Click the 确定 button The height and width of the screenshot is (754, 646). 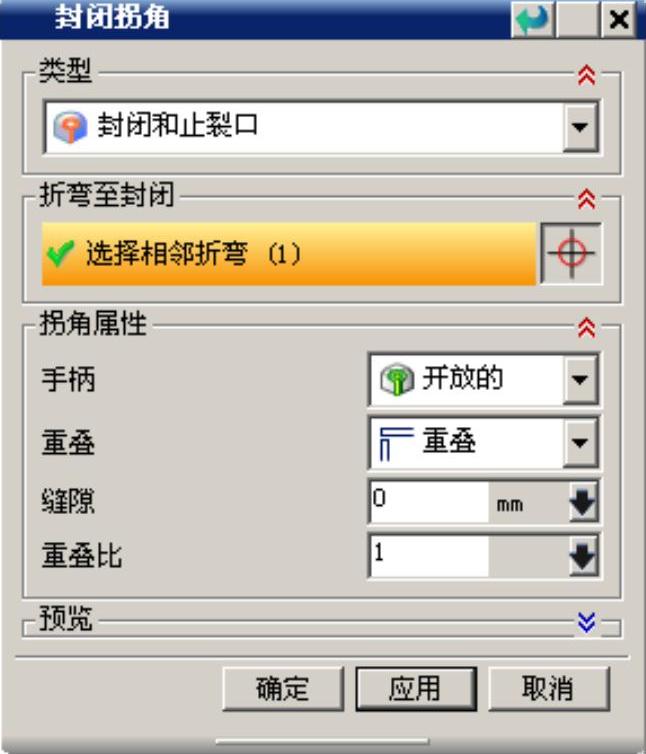point(283,689)
